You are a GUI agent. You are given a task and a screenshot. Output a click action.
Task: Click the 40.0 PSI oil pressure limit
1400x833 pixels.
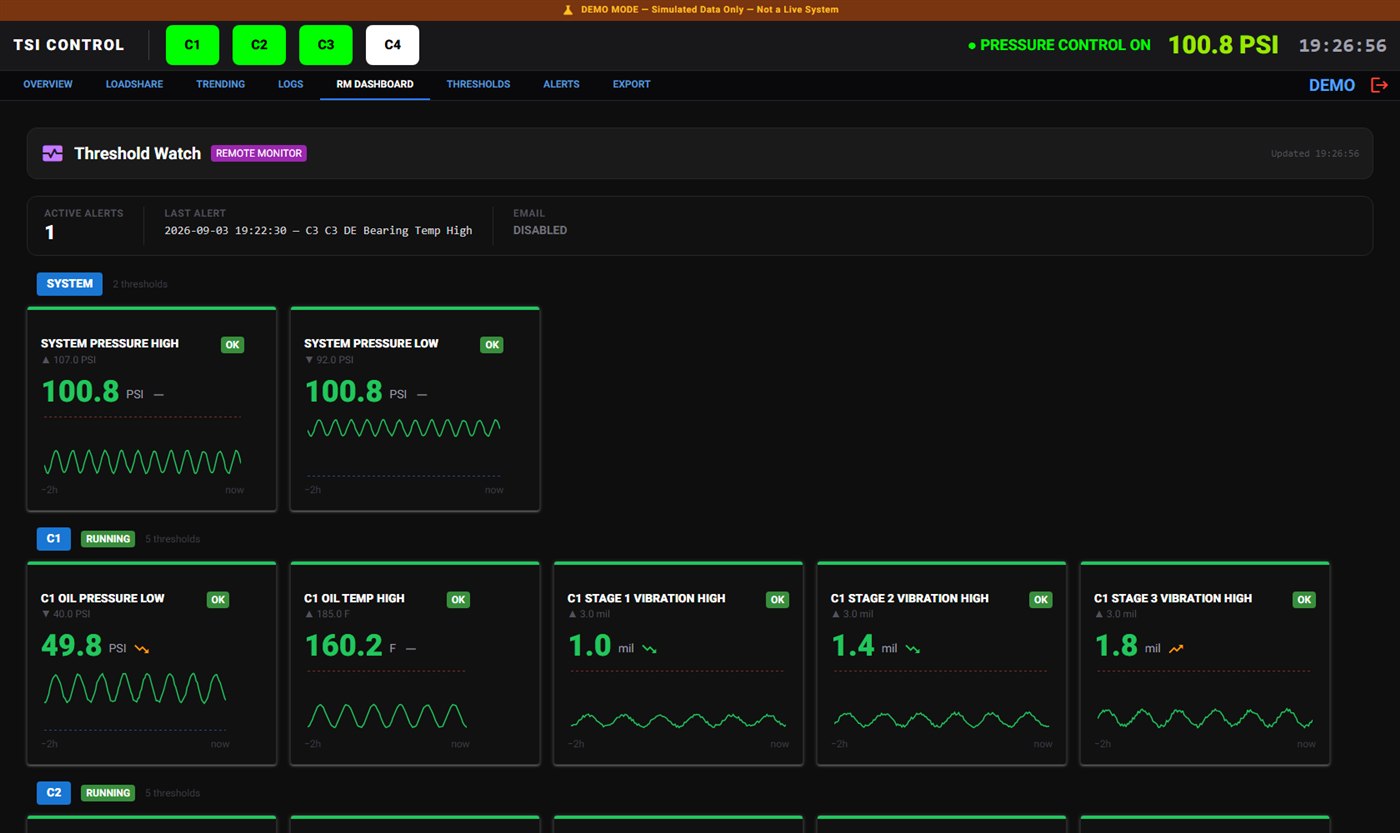pos(66,614)
